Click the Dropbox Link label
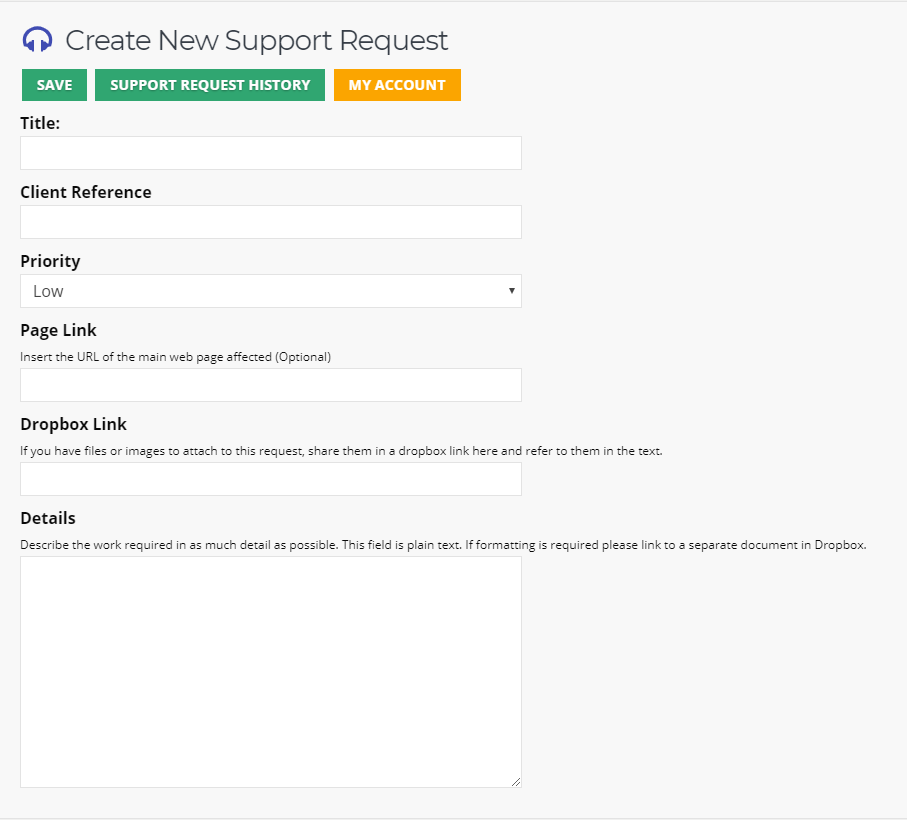Viewport: 907px width, 820px height. [73, 424]
